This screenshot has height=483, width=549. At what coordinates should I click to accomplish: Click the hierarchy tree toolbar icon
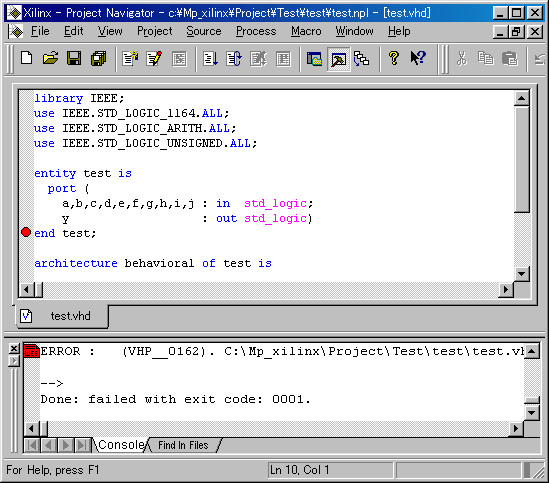361,58
